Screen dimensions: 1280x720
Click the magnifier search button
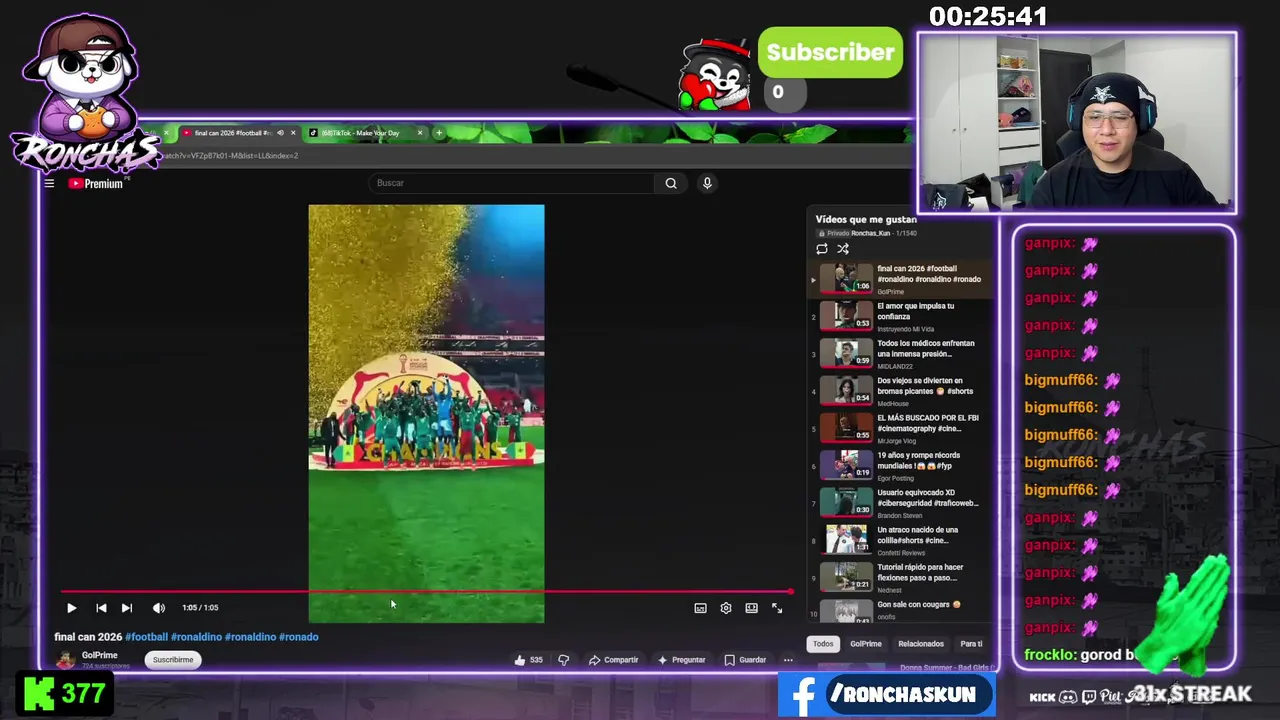671,183
